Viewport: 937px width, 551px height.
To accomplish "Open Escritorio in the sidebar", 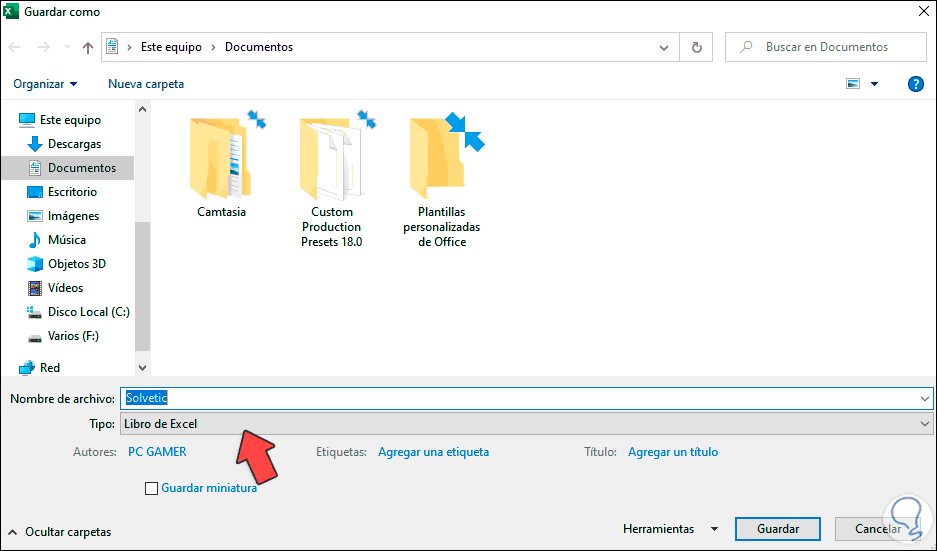I will click(x=72, y=192).
